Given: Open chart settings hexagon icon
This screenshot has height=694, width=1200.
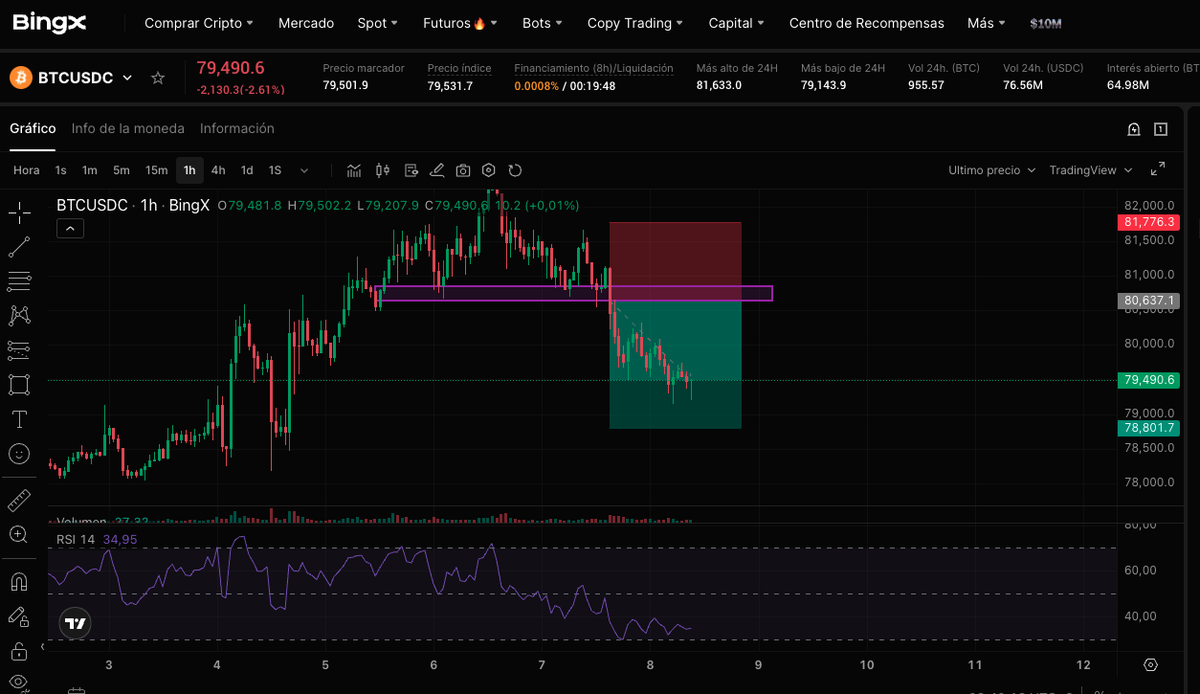Looking at the screenshot, I should [489, 170].
